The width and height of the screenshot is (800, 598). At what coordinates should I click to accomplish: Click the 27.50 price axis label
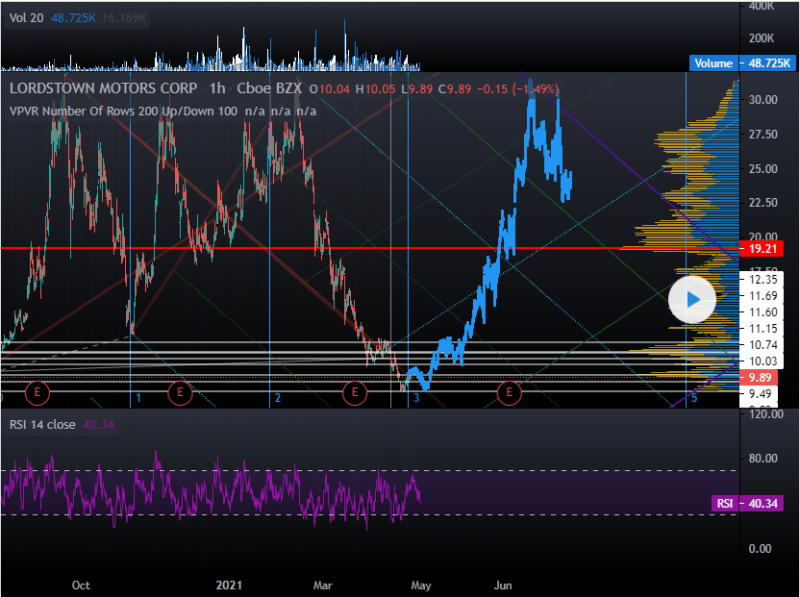click(763, 134)
